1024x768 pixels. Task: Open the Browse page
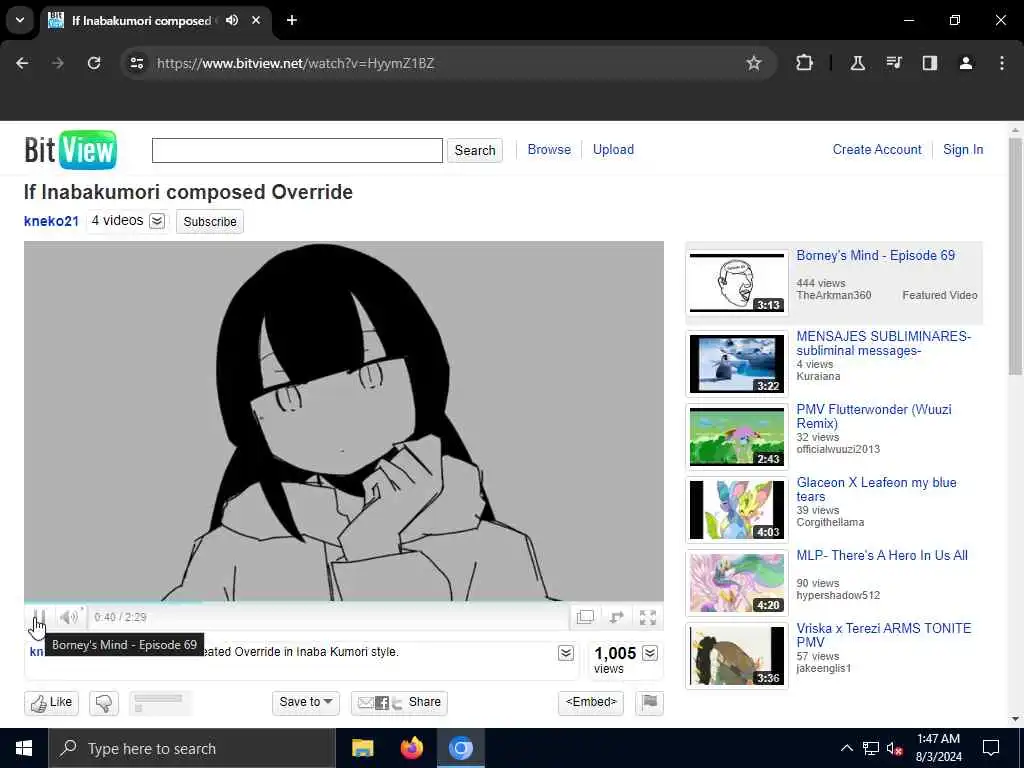549,150
